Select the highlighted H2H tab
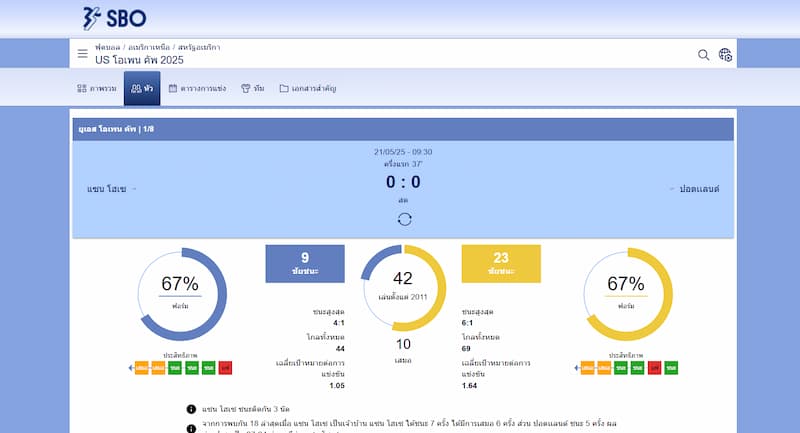800x433 pixels. click(142, 88)
